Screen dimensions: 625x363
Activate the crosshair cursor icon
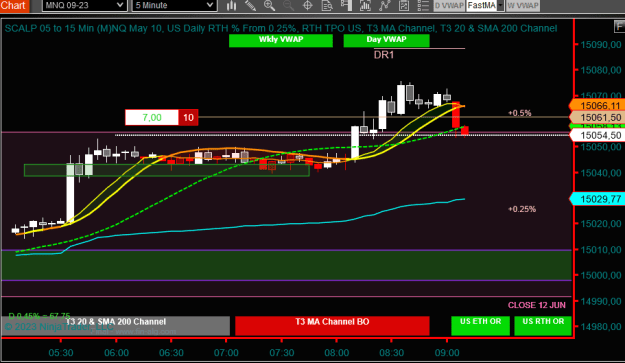[x=307, y=5]
